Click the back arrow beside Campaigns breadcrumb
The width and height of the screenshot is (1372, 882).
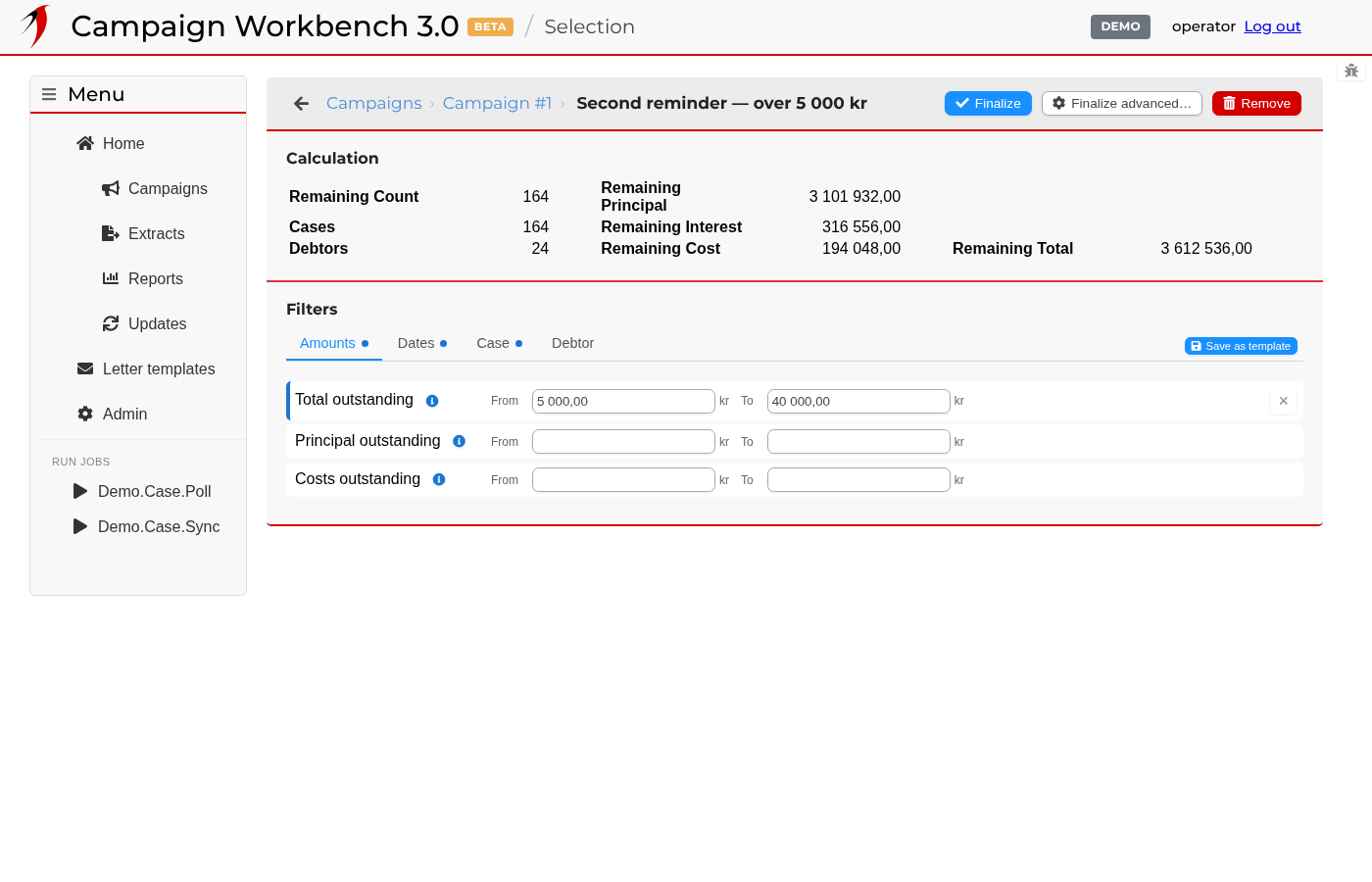click(302, 104)
